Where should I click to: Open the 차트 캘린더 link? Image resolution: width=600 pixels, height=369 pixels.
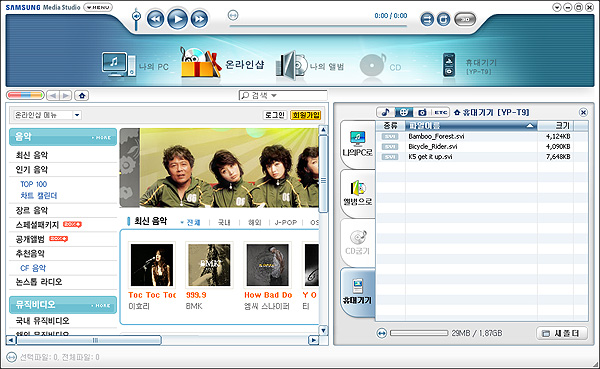point(39,196)
